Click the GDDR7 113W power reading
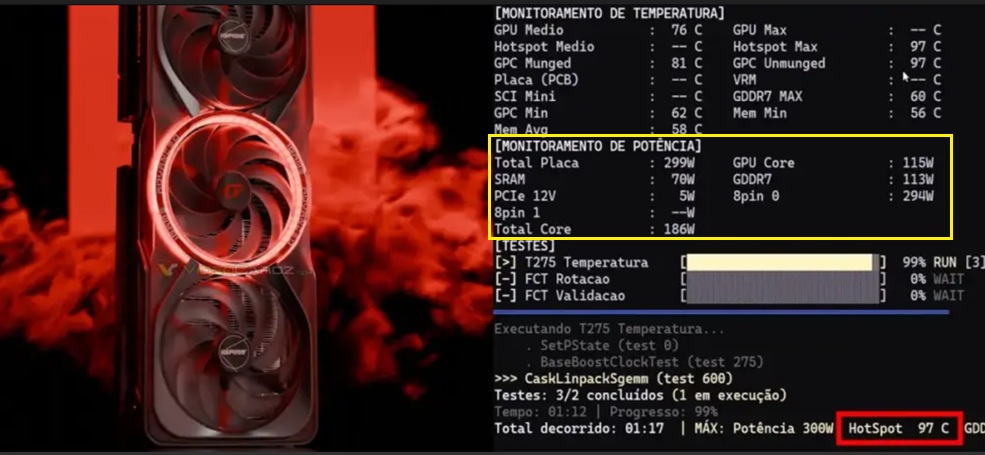This screenshot has height=455, width=985. (833, 180)
